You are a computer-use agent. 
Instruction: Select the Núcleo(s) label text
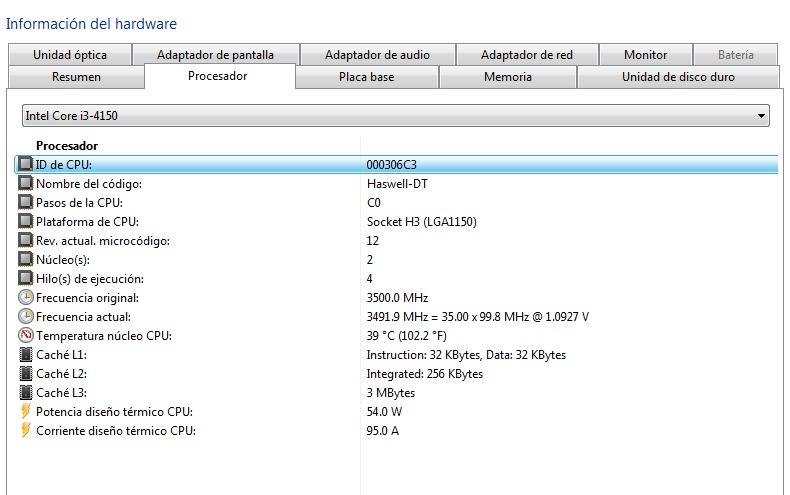tap(63, 260)
